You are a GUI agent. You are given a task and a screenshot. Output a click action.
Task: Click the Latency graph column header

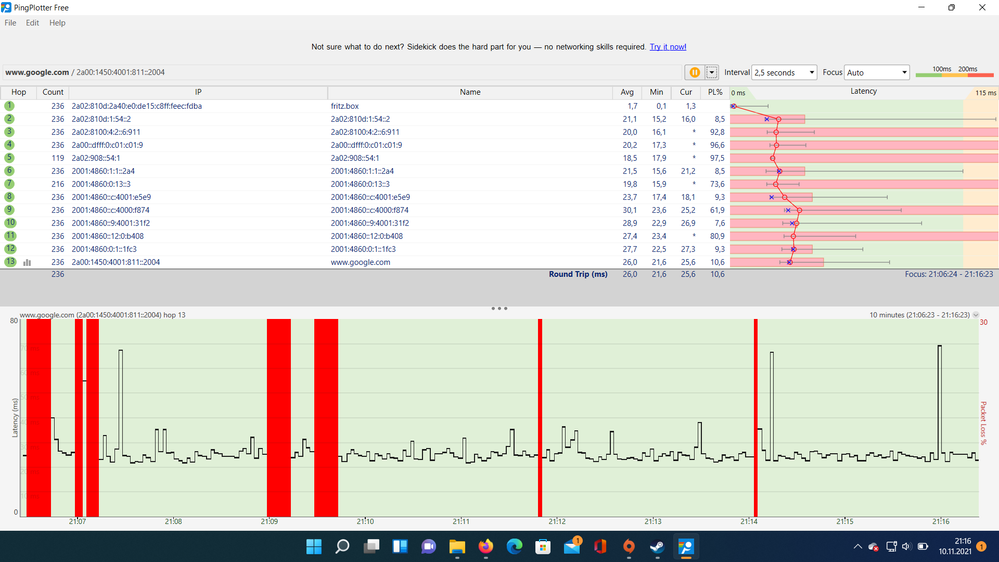(x=863, y=92)
